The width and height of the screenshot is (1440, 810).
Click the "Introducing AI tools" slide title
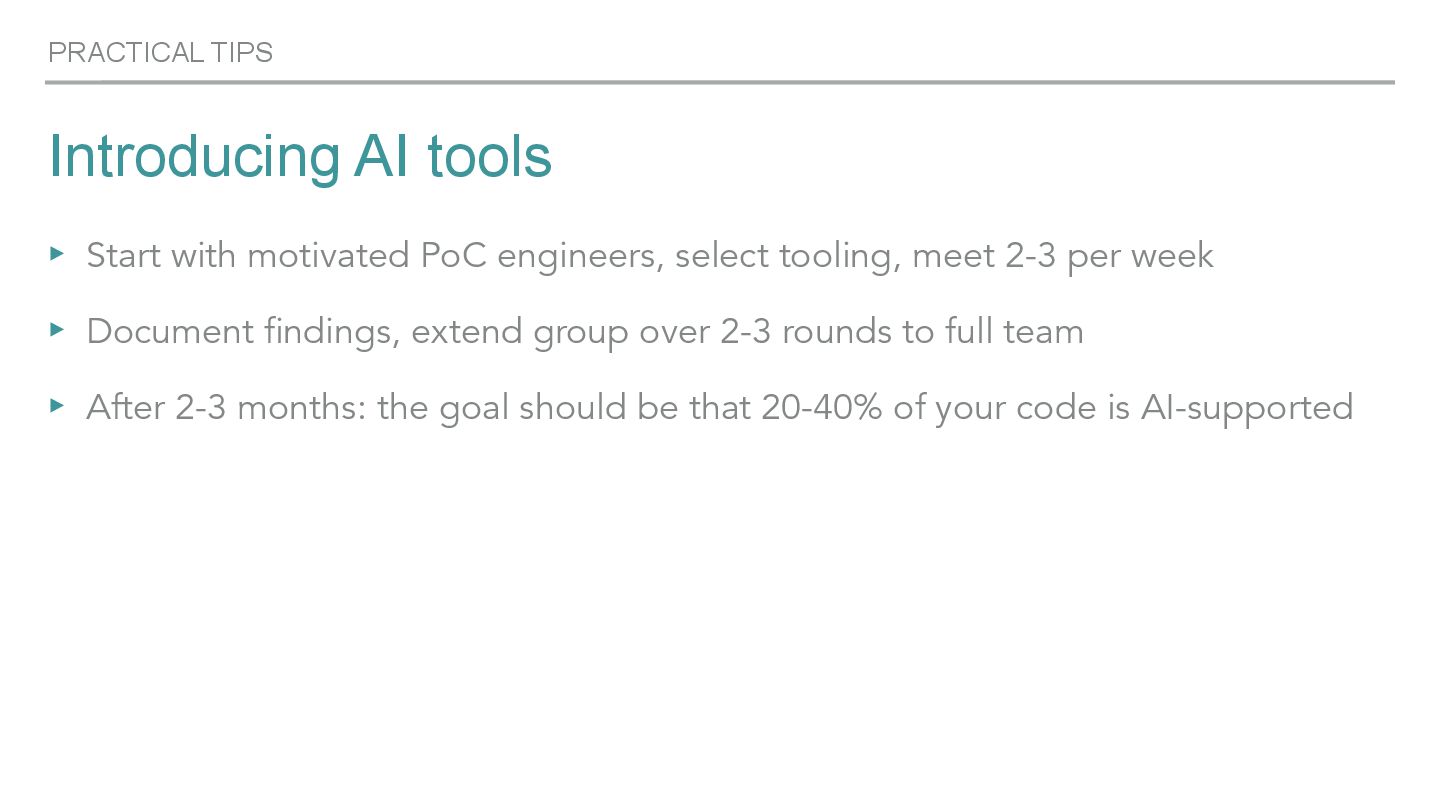[300, 156]
